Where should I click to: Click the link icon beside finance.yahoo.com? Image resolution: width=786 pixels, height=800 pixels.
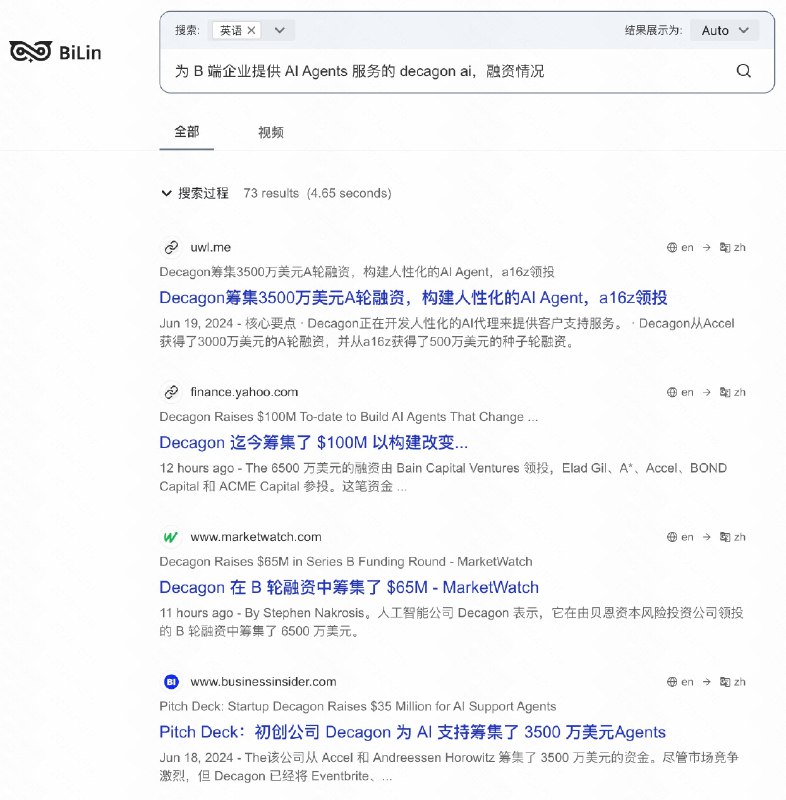[171, 392]
